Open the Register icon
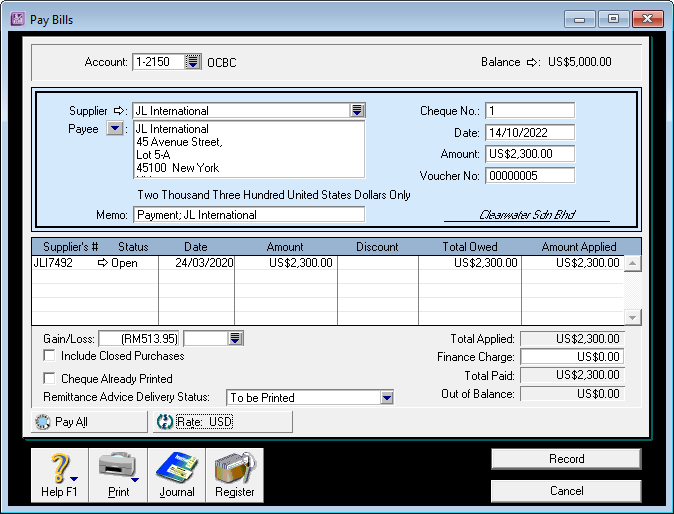This screenshot has height=514, width=674. (x=235, y=468)
